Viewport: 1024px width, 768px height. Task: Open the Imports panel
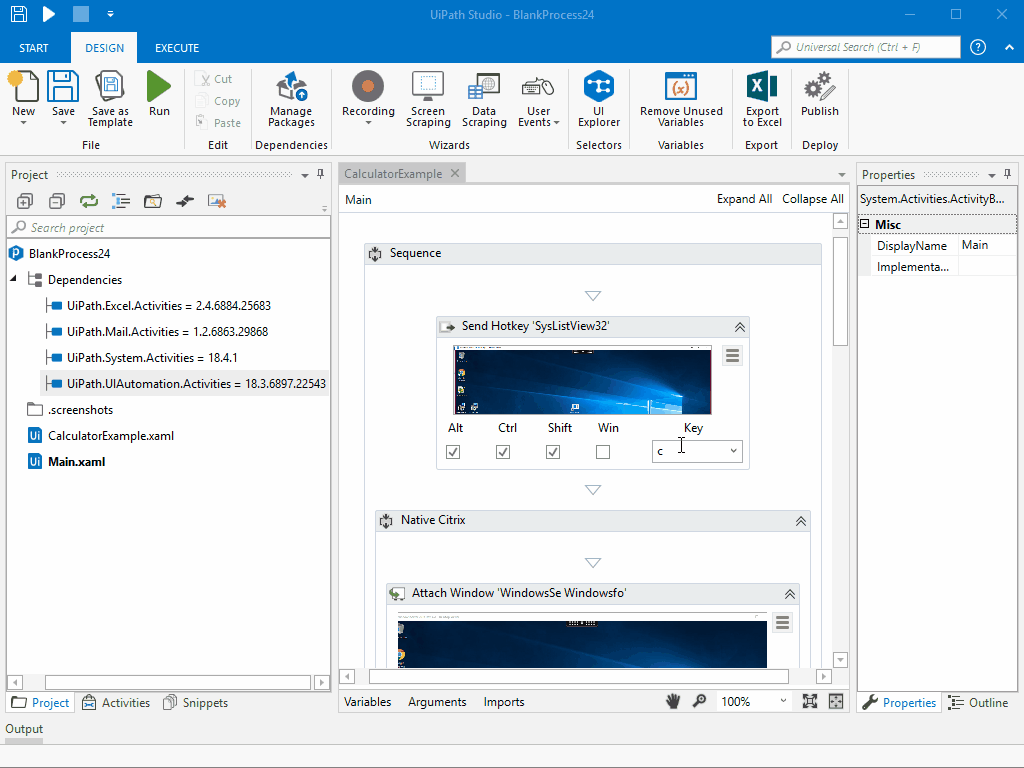pyautogui.click(x=504, y=701)
